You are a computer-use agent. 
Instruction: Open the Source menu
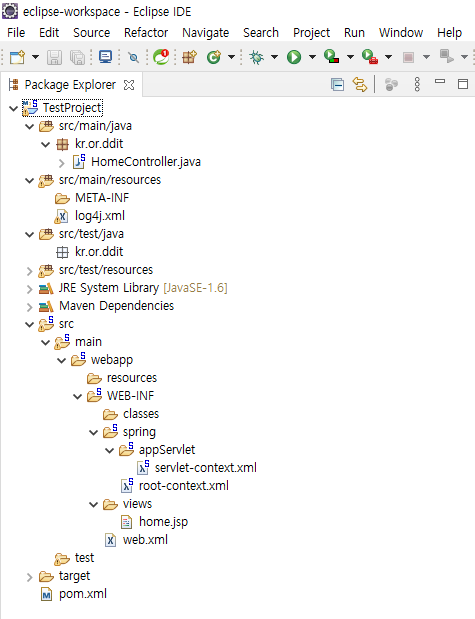point(92,33)
